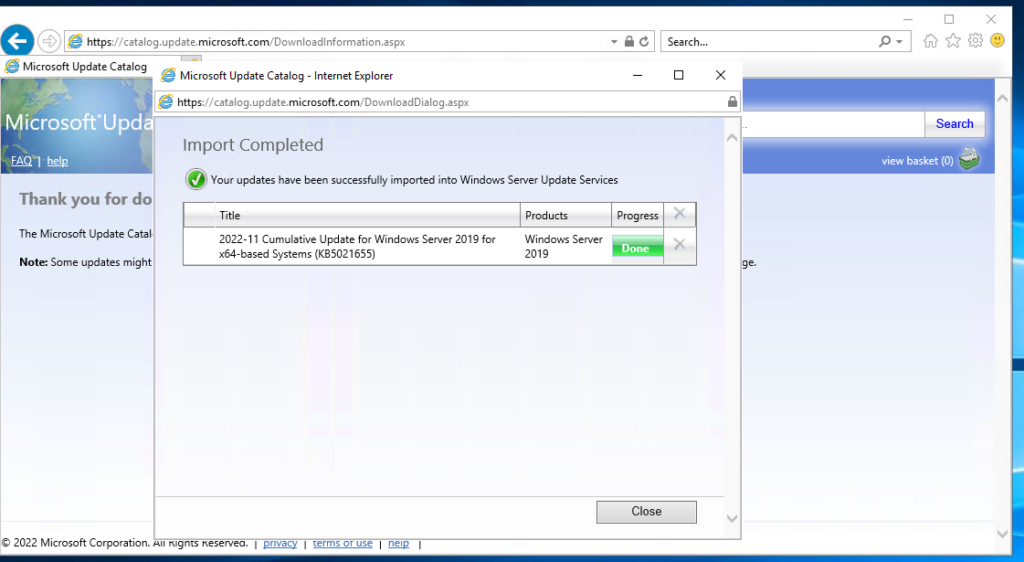This screenshot has height=562, width=1024.
Task: Click the basket icon next to view basket
Action: coord(969,159)
